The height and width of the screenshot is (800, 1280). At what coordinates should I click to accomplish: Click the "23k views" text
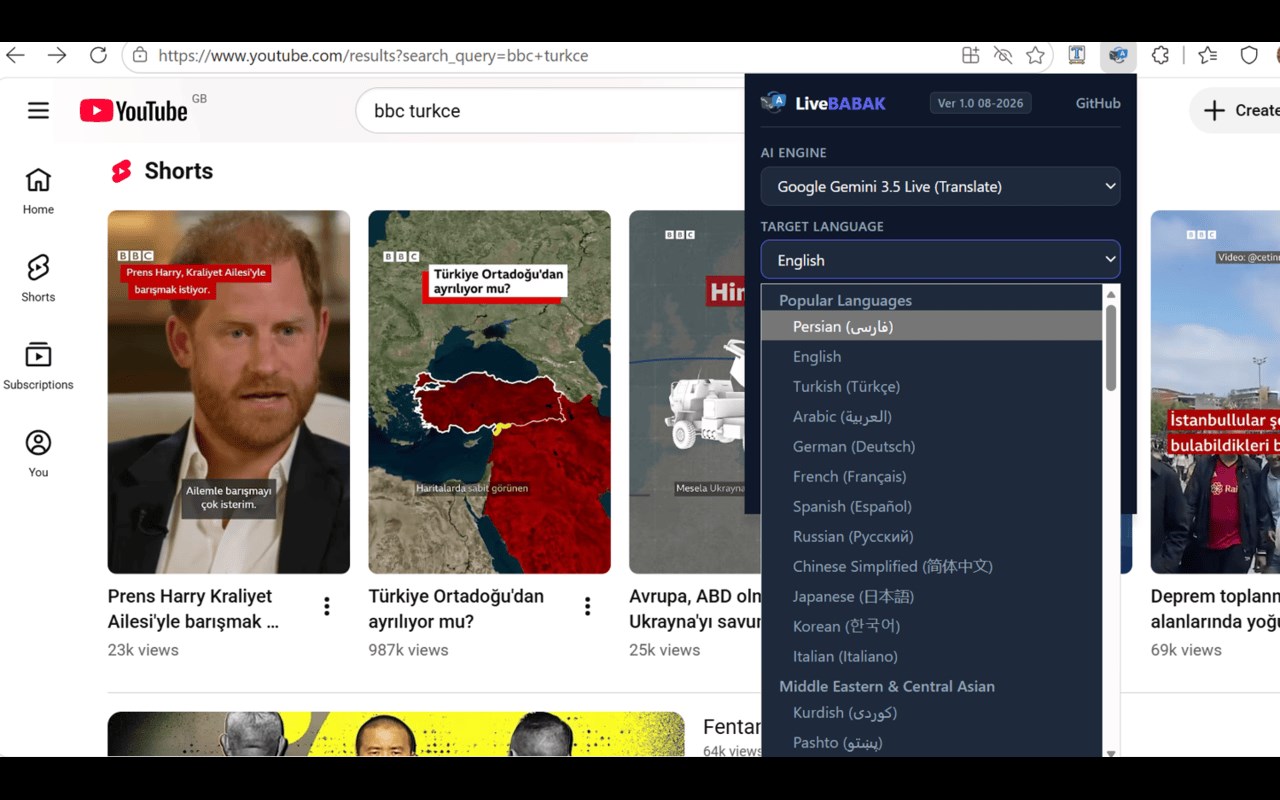point(143,650)
